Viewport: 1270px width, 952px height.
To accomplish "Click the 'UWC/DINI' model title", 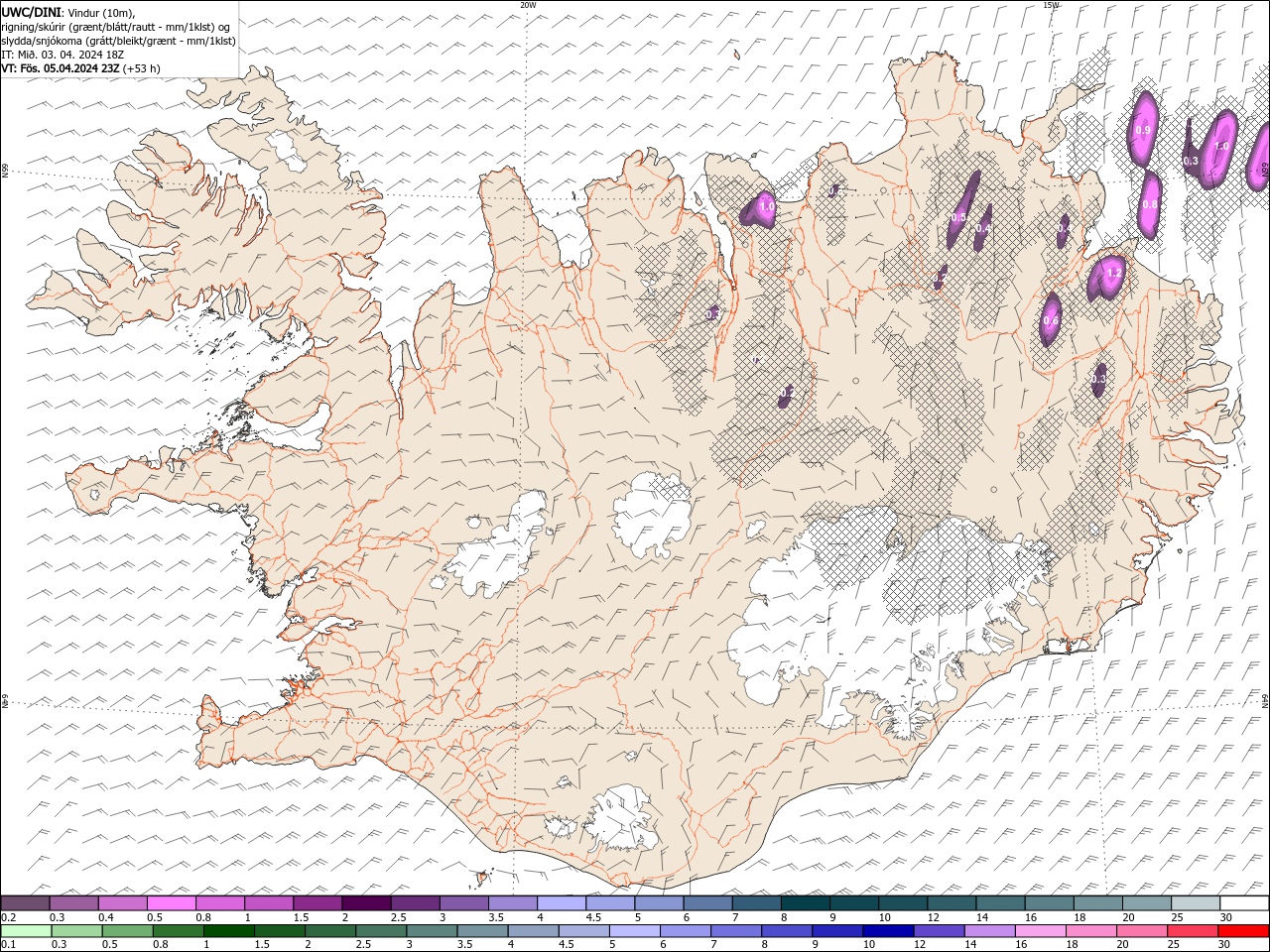I will 31,12.
